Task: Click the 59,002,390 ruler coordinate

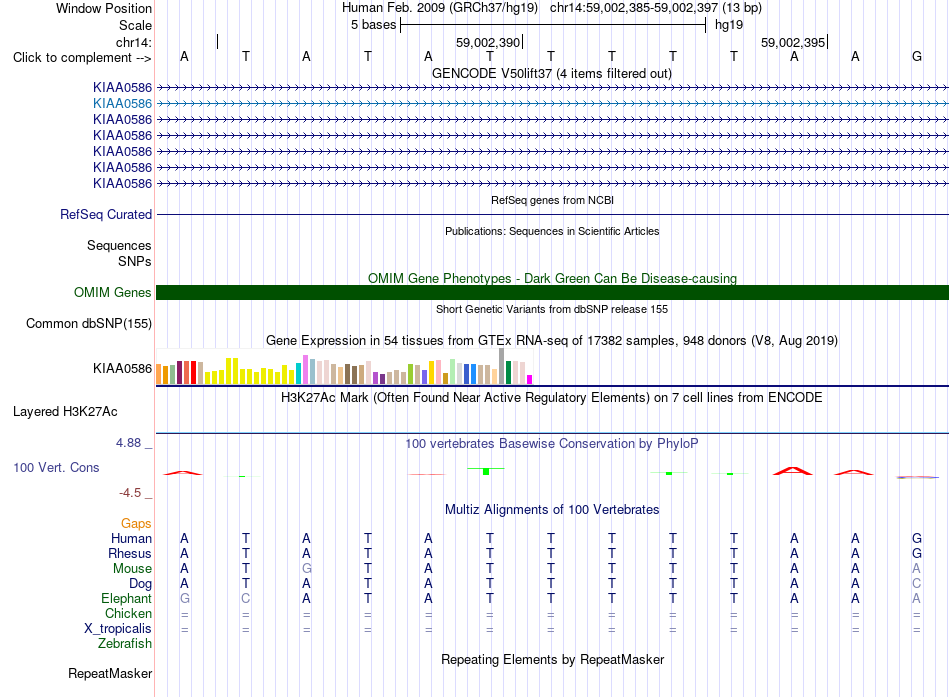Action: click(488, 42)
